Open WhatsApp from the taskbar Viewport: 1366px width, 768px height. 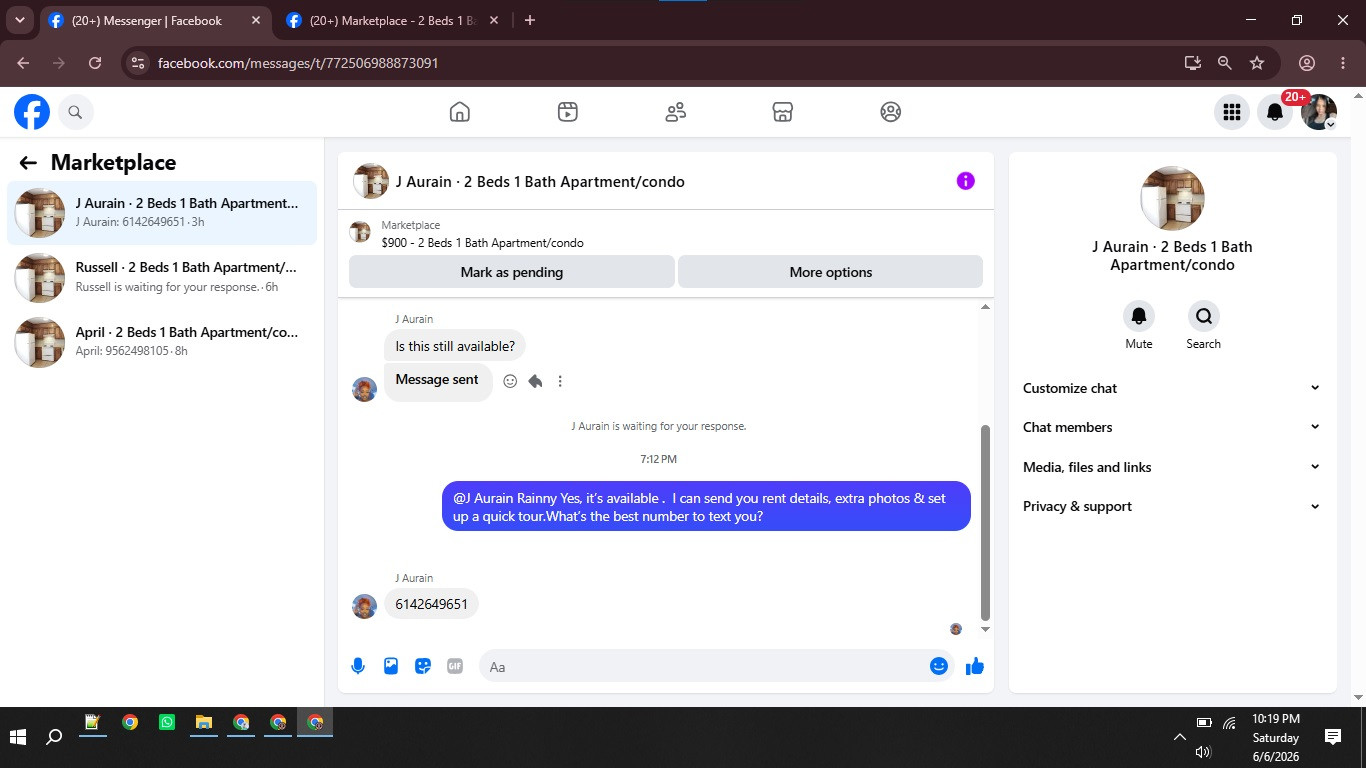coord(167,722)
